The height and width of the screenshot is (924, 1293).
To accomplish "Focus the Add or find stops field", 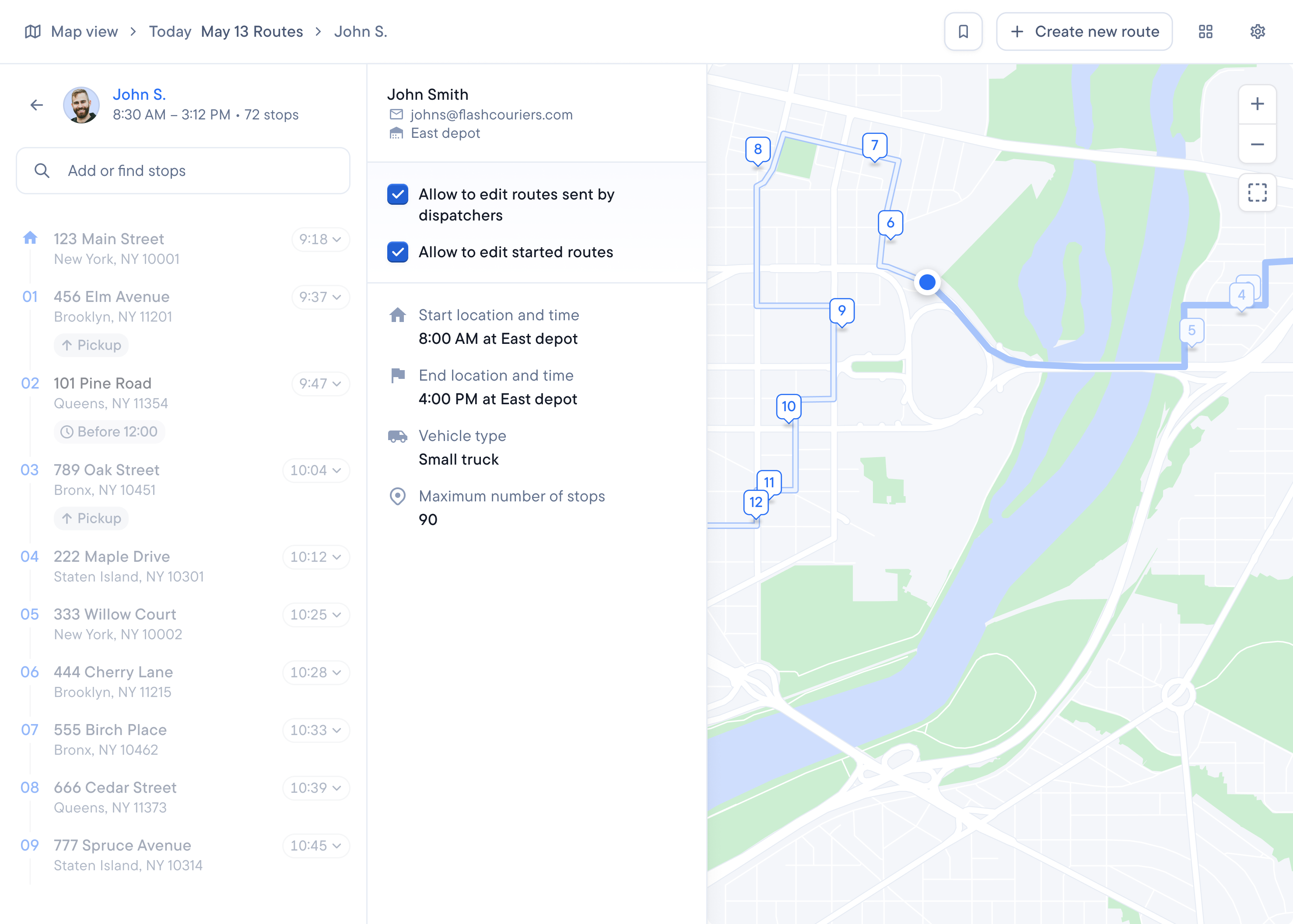I will (x=183, y=171).
